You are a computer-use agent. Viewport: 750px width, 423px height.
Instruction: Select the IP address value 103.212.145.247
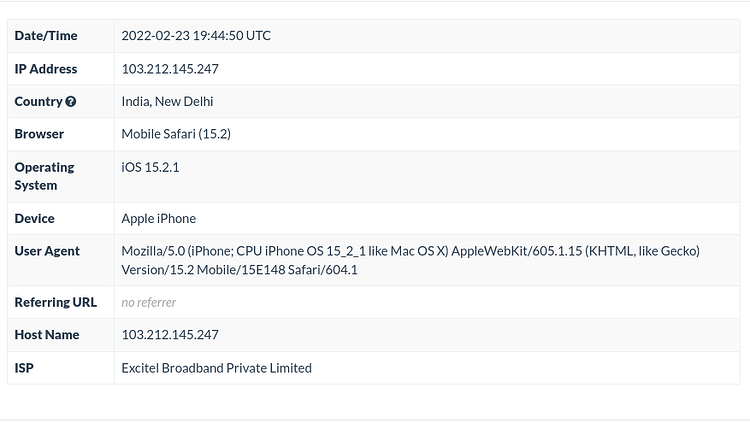point(170,69)
